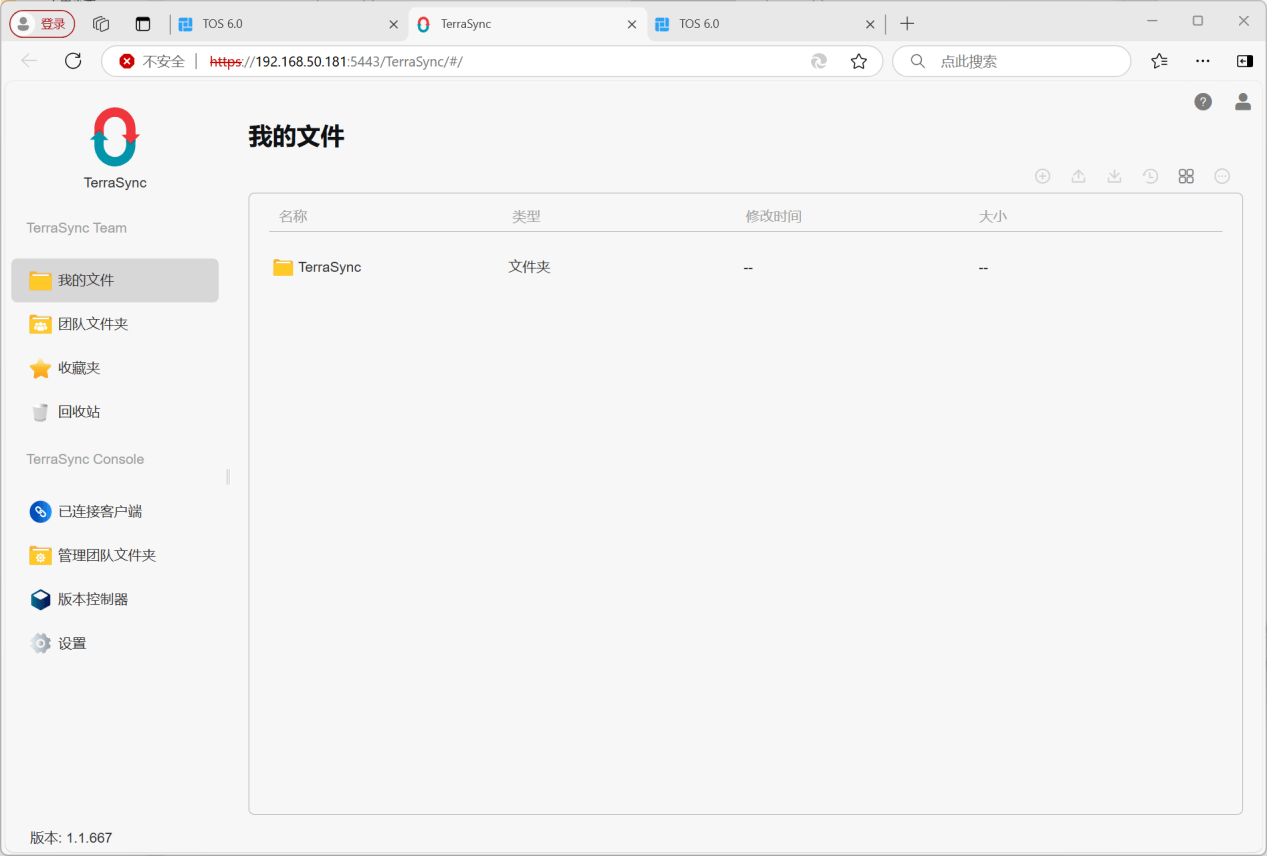Click the address bar URL

(336, 61)
